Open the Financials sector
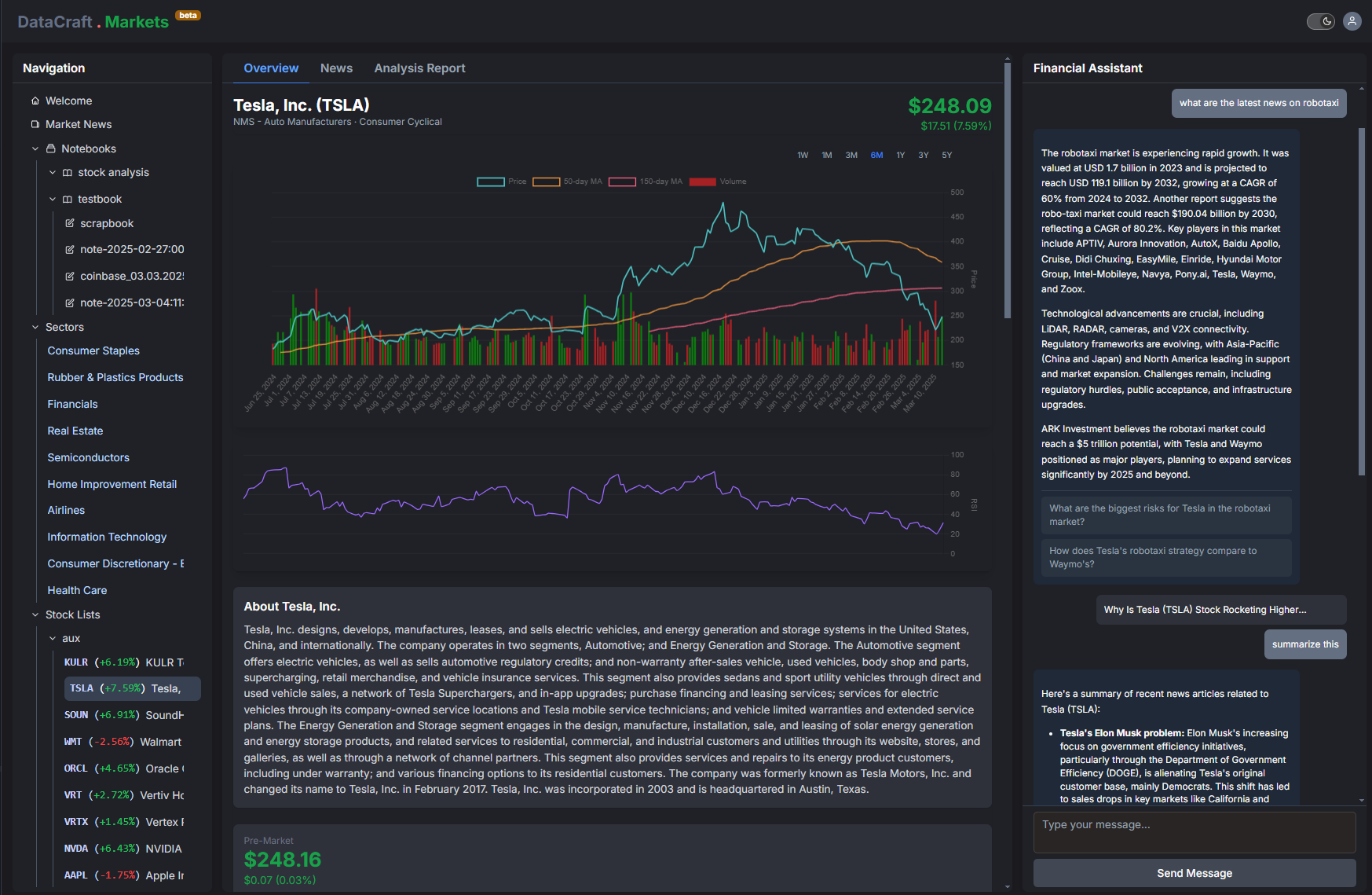Viewport: 1372px width, 895px height. point(72,404)
